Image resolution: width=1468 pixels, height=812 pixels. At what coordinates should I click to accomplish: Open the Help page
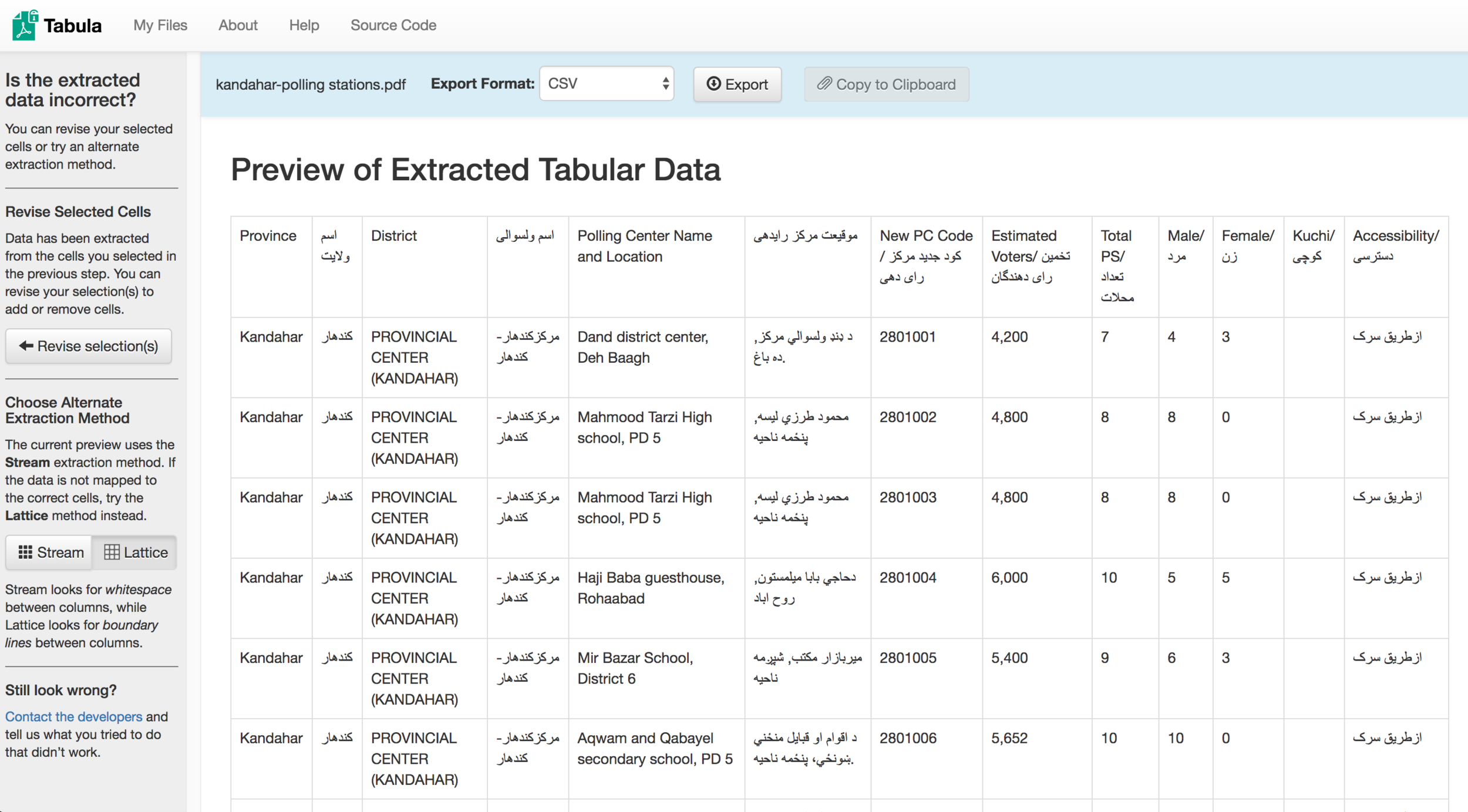[304, 25]
